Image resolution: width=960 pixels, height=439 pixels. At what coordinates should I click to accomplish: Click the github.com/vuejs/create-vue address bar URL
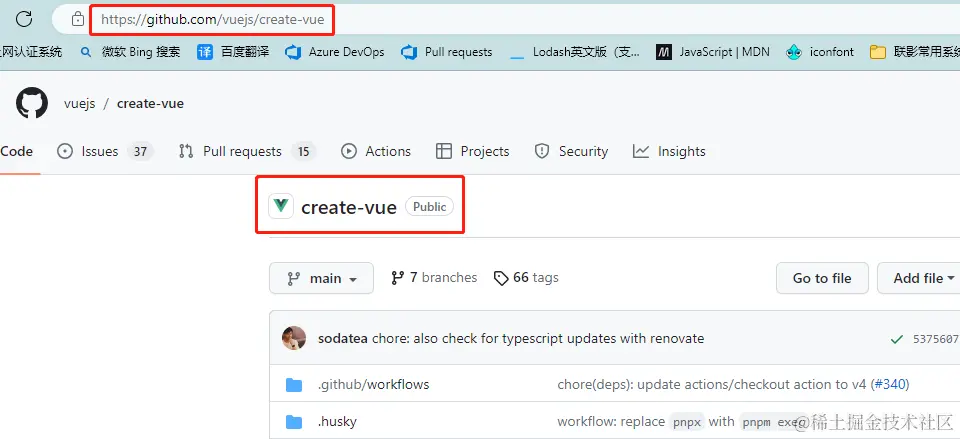click(212, 20)
